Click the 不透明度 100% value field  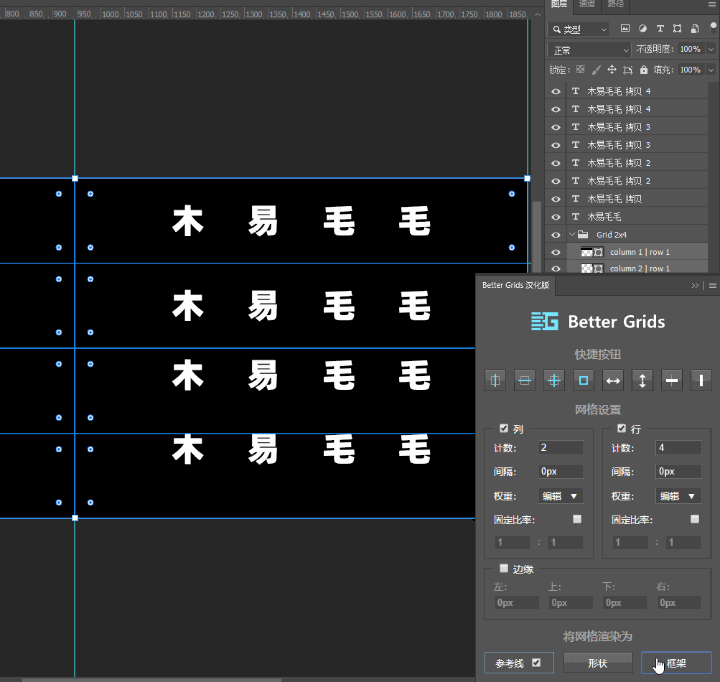pyautogui.click(x=690, y=49)
